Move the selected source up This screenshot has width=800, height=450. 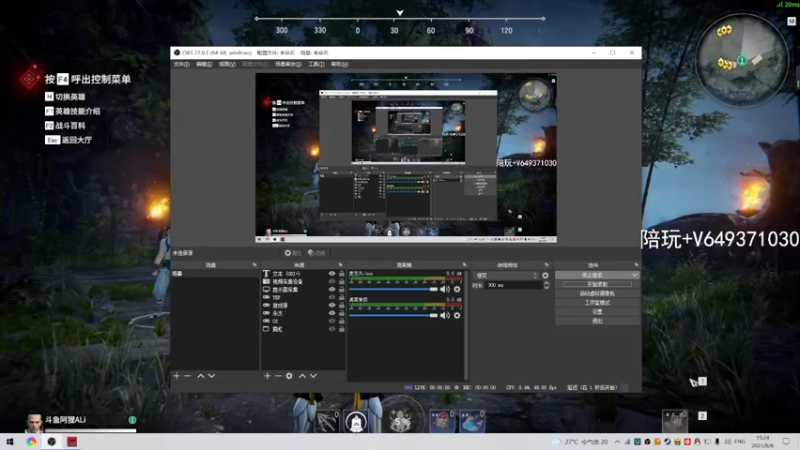pos(302,376)
